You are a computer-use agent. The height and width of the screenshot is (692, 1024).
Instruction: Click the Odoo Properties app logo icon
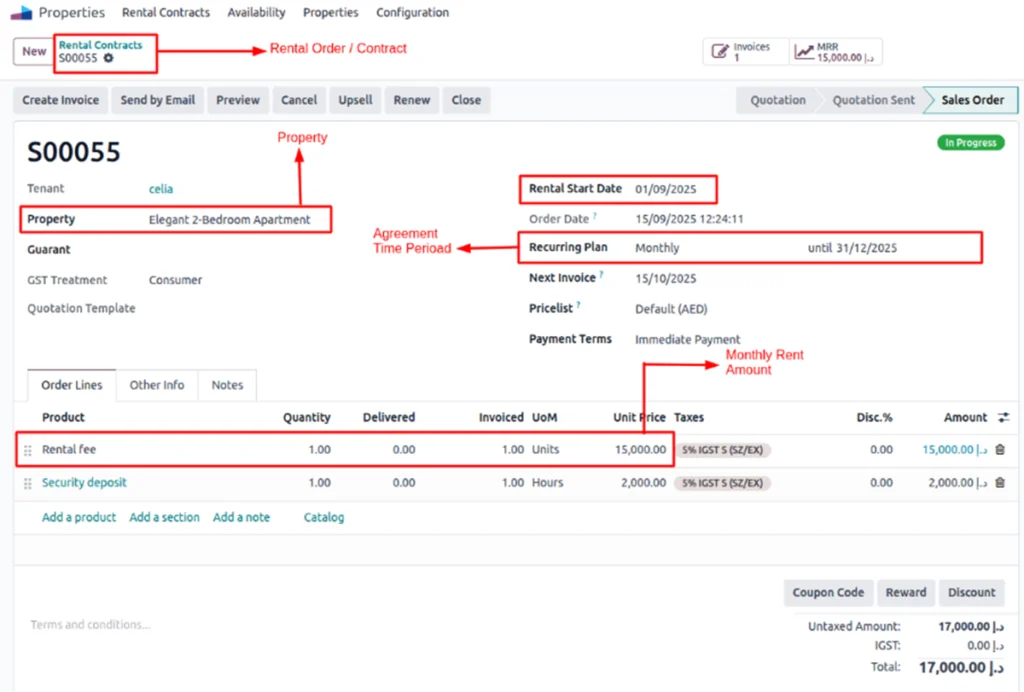(21, 12)
